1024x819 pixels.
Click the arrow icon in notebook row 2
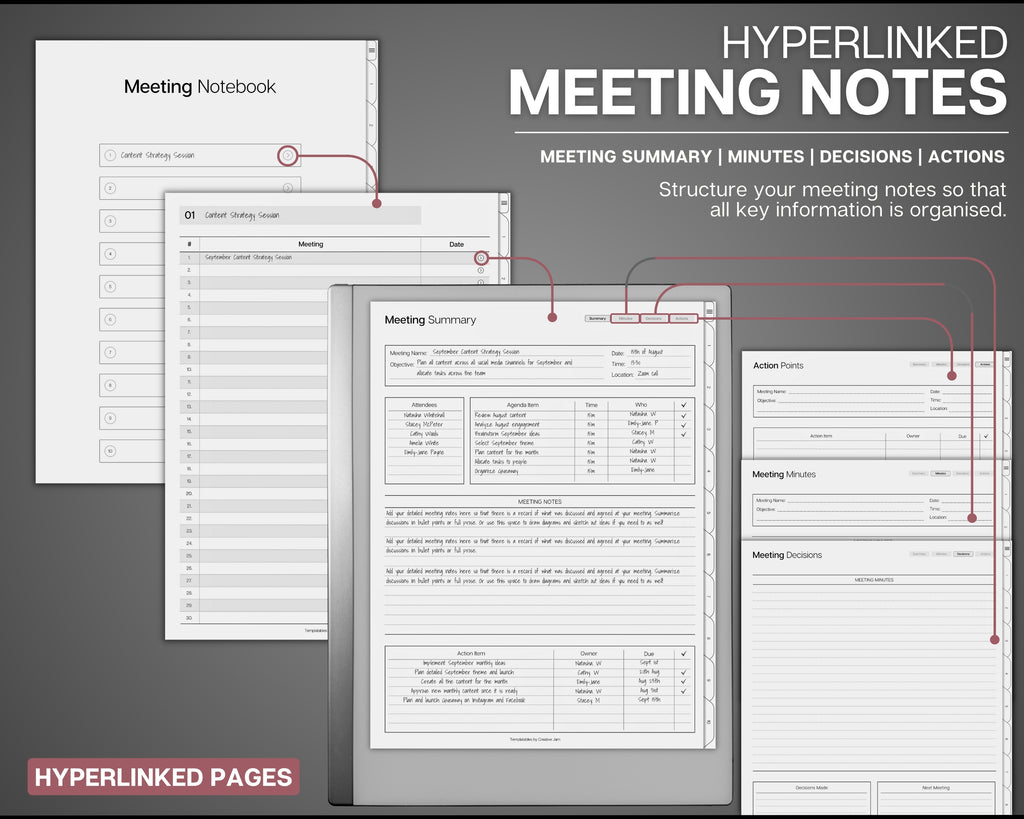[287, 188]
